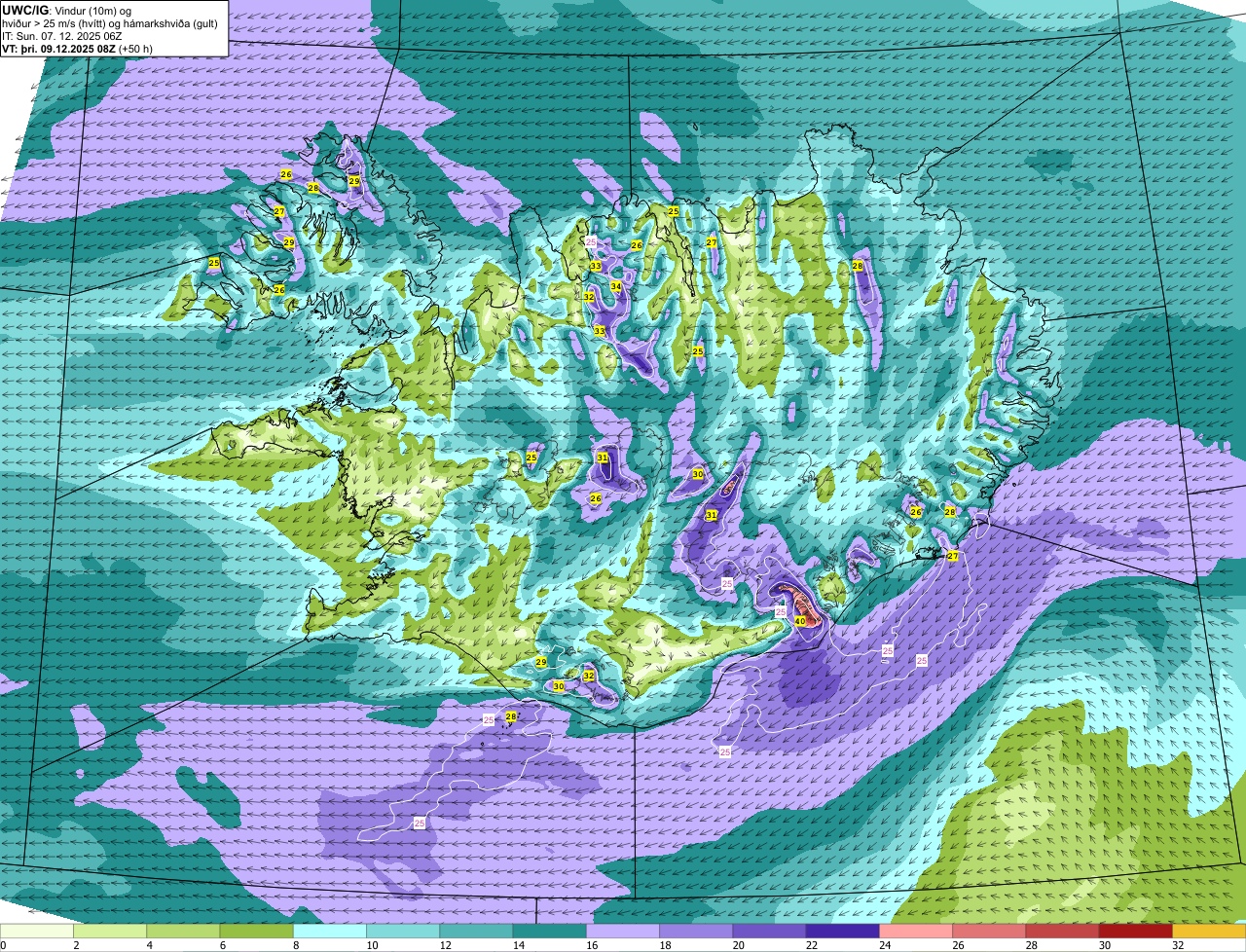This screenshot has height=952, width=1246.
Task: Click the "UWC/IG: Vindur (10m) og" title text
Action: click(66, 10)
